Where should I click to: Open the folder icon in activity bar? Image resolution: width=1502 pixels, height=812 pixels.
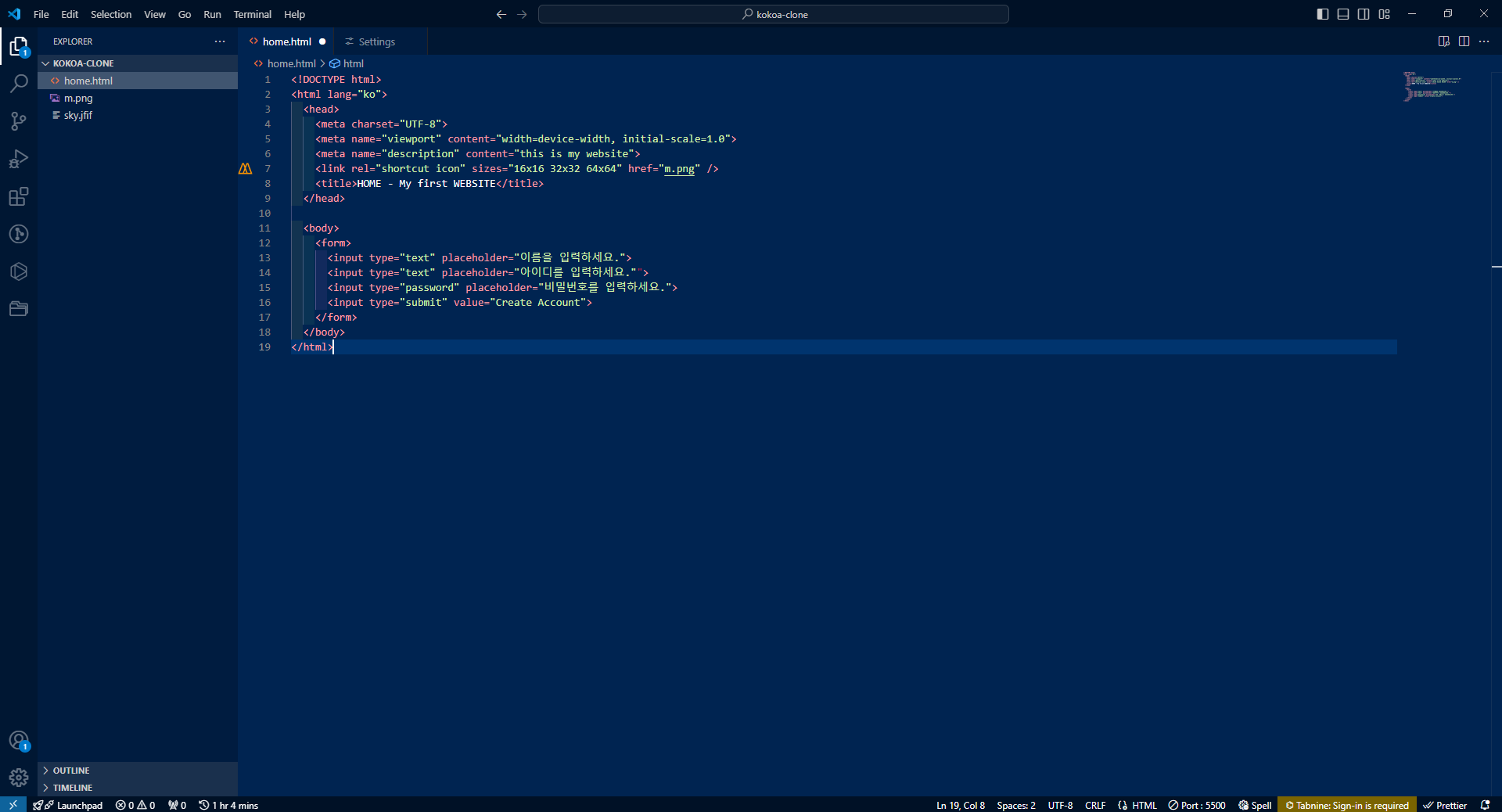tap(19, 309)
